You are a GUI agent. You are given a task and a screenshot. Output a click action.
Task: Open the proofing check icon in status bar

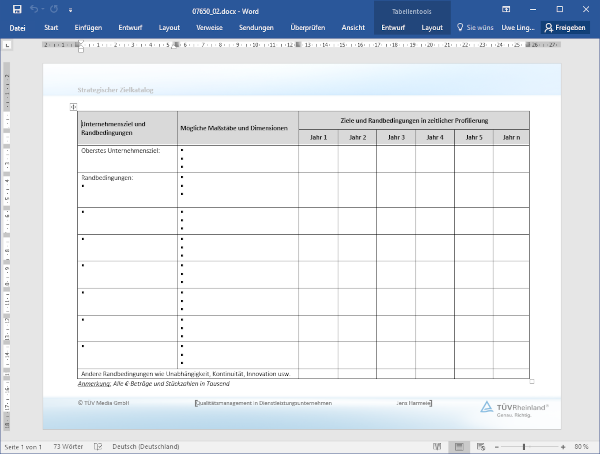click(x=99, y=446)
